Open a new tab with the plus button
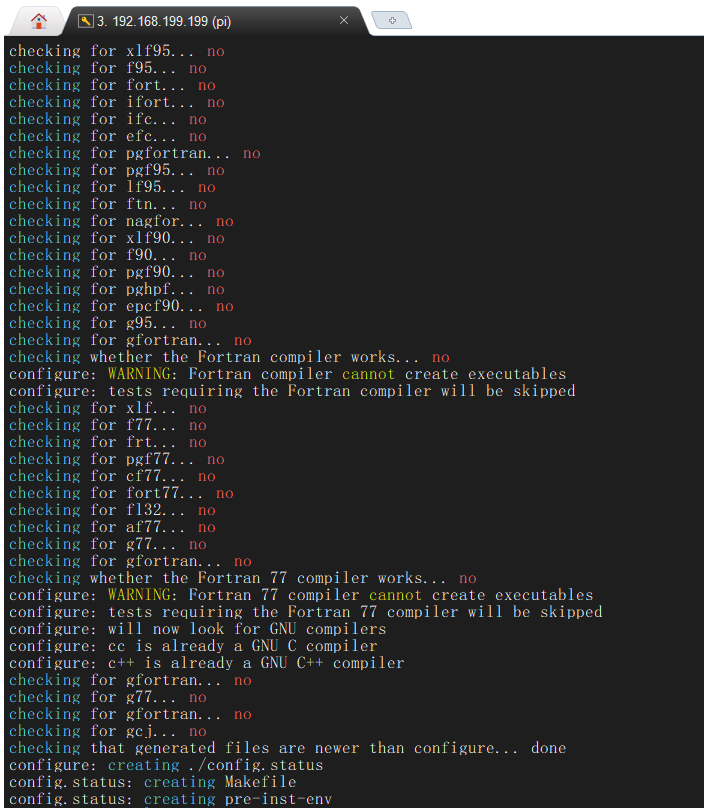The height and width of the screenshot is (808, 704). point(392,19)
